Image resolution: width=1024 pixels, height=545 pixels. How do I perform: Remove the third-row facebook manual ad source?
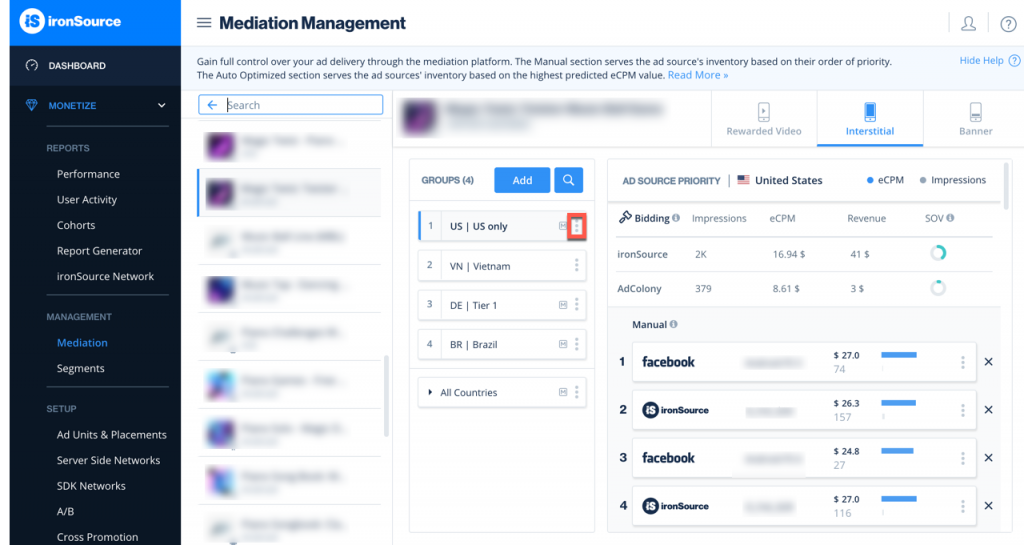point(989,458)
